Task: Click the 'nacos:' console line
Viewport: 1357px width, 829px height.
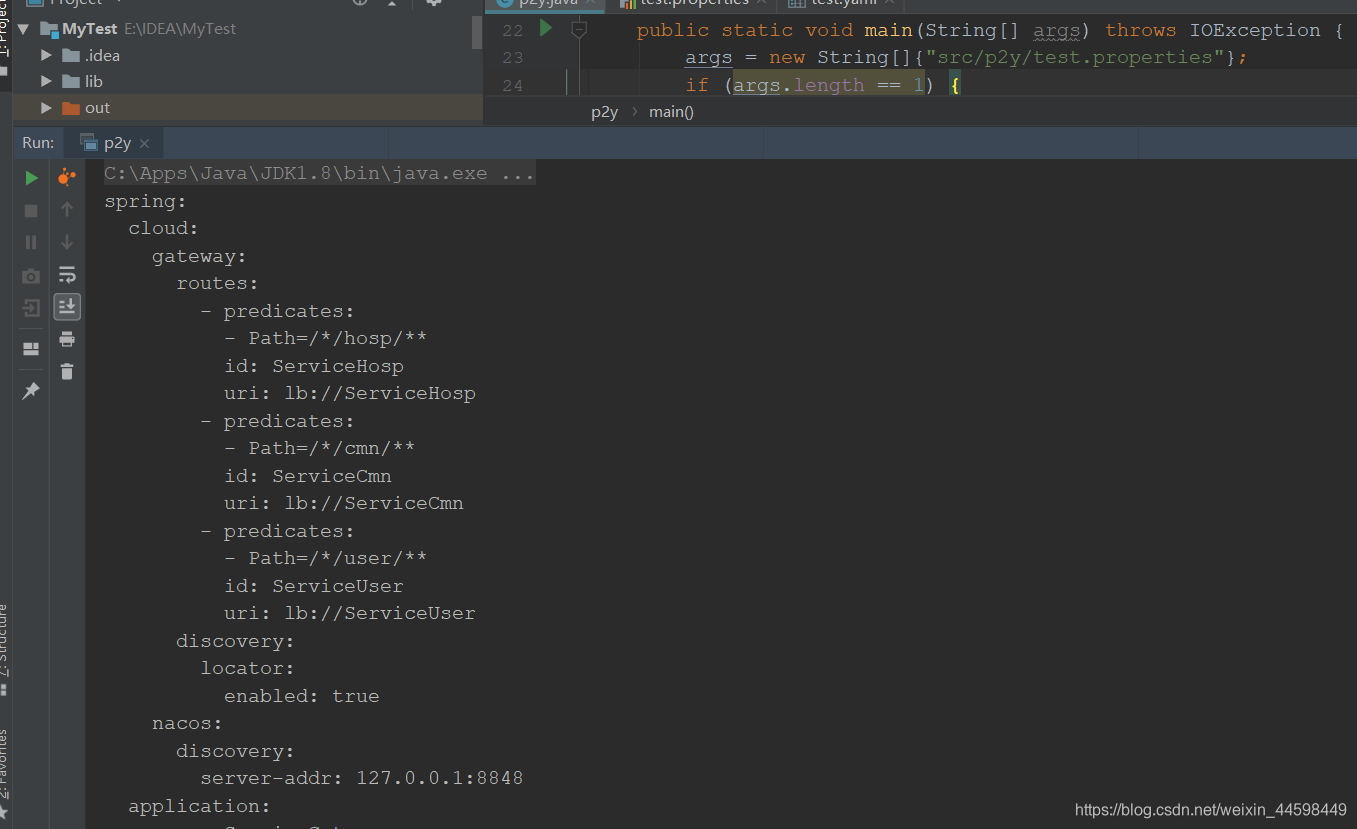Action: (187, 723)
